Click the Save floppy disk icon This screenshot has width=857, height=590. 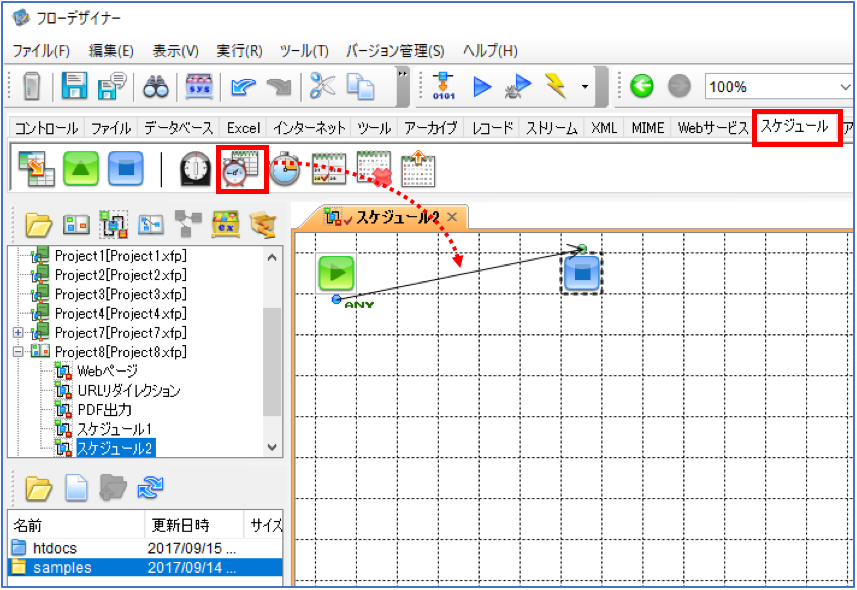74,86
